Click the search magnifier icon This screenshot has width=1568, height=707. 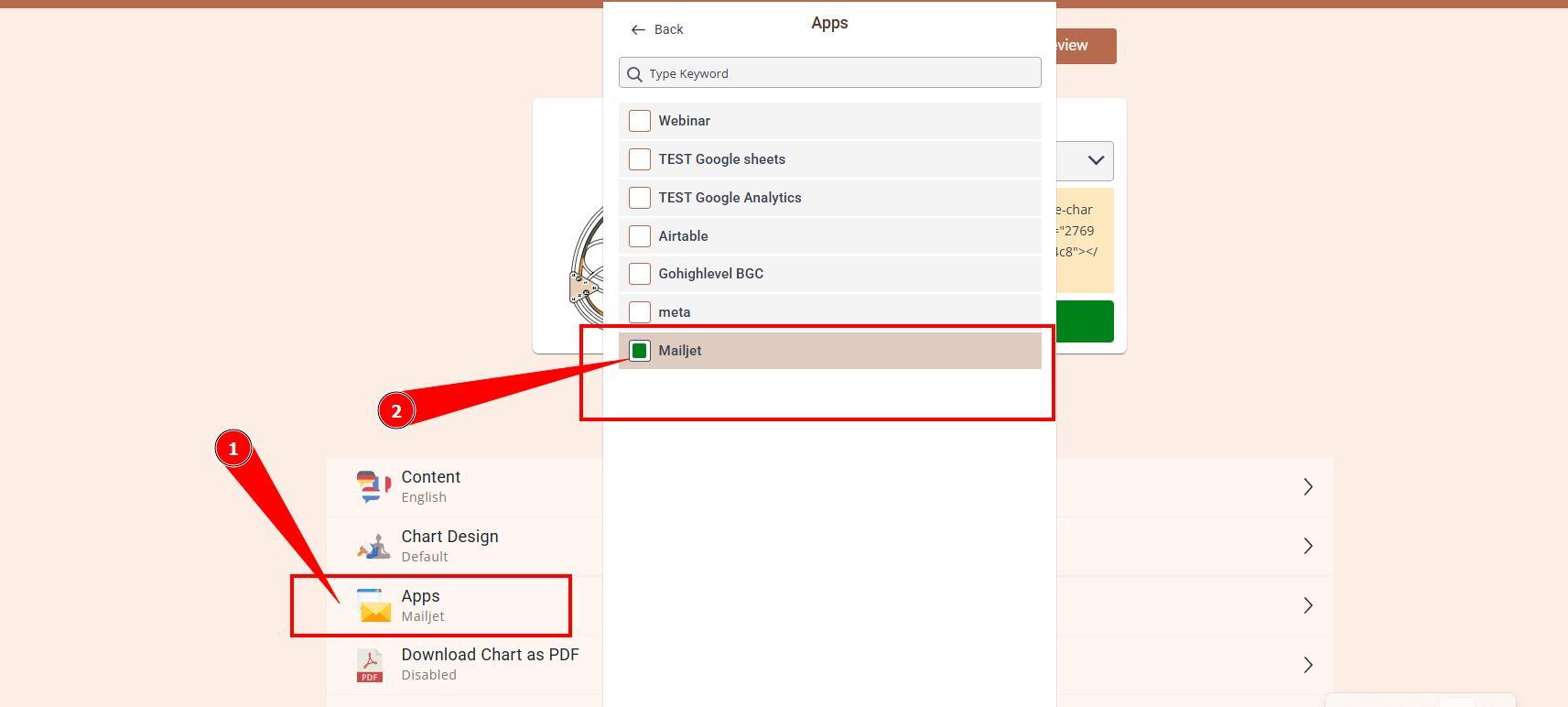(x=634, y=73)
